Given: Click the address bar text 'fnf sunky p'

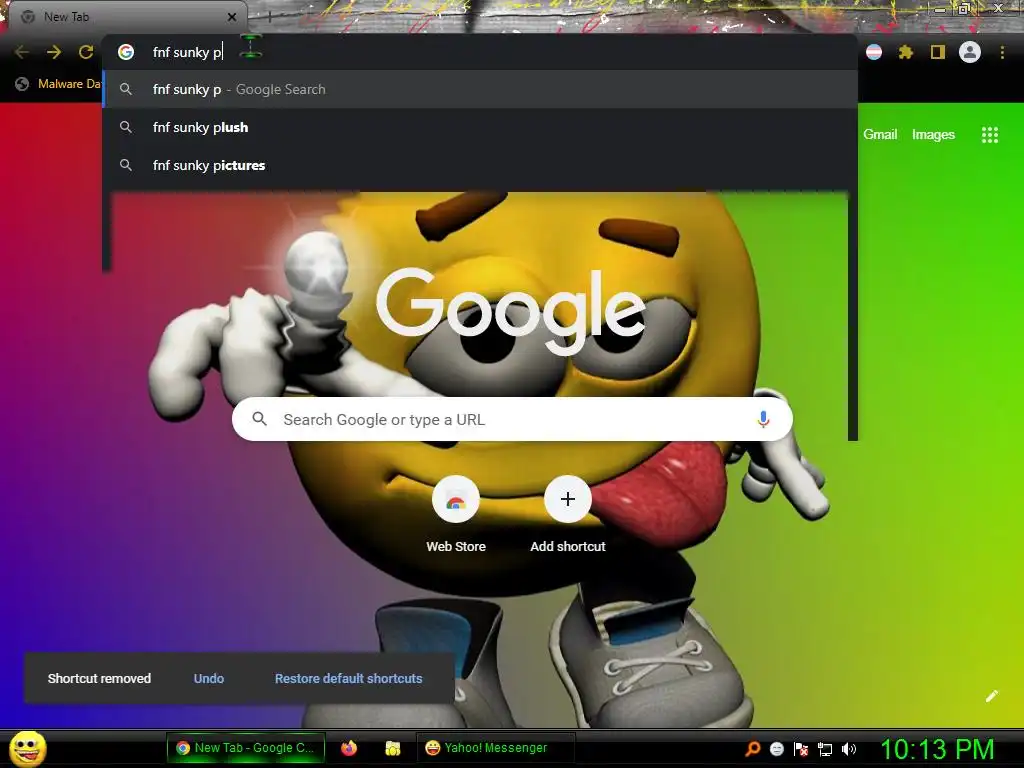Looking at the screenshot, I should (x=187, y=52).
